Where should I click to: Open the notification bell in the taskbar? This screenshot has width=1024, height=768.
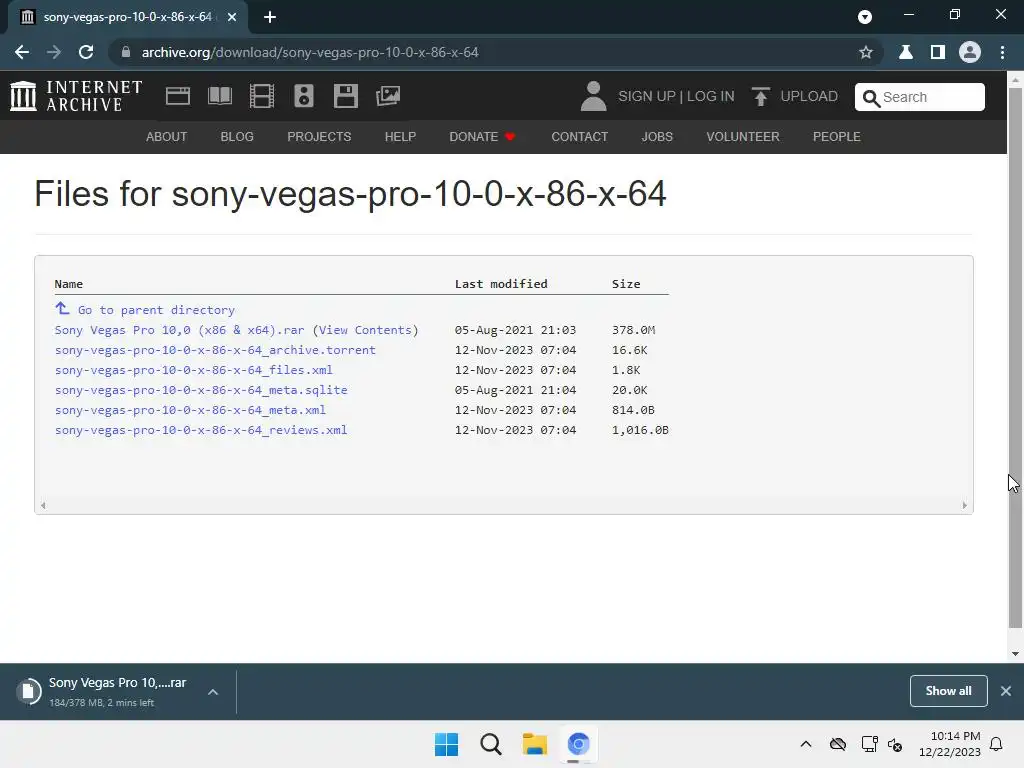tap(996, 744)
